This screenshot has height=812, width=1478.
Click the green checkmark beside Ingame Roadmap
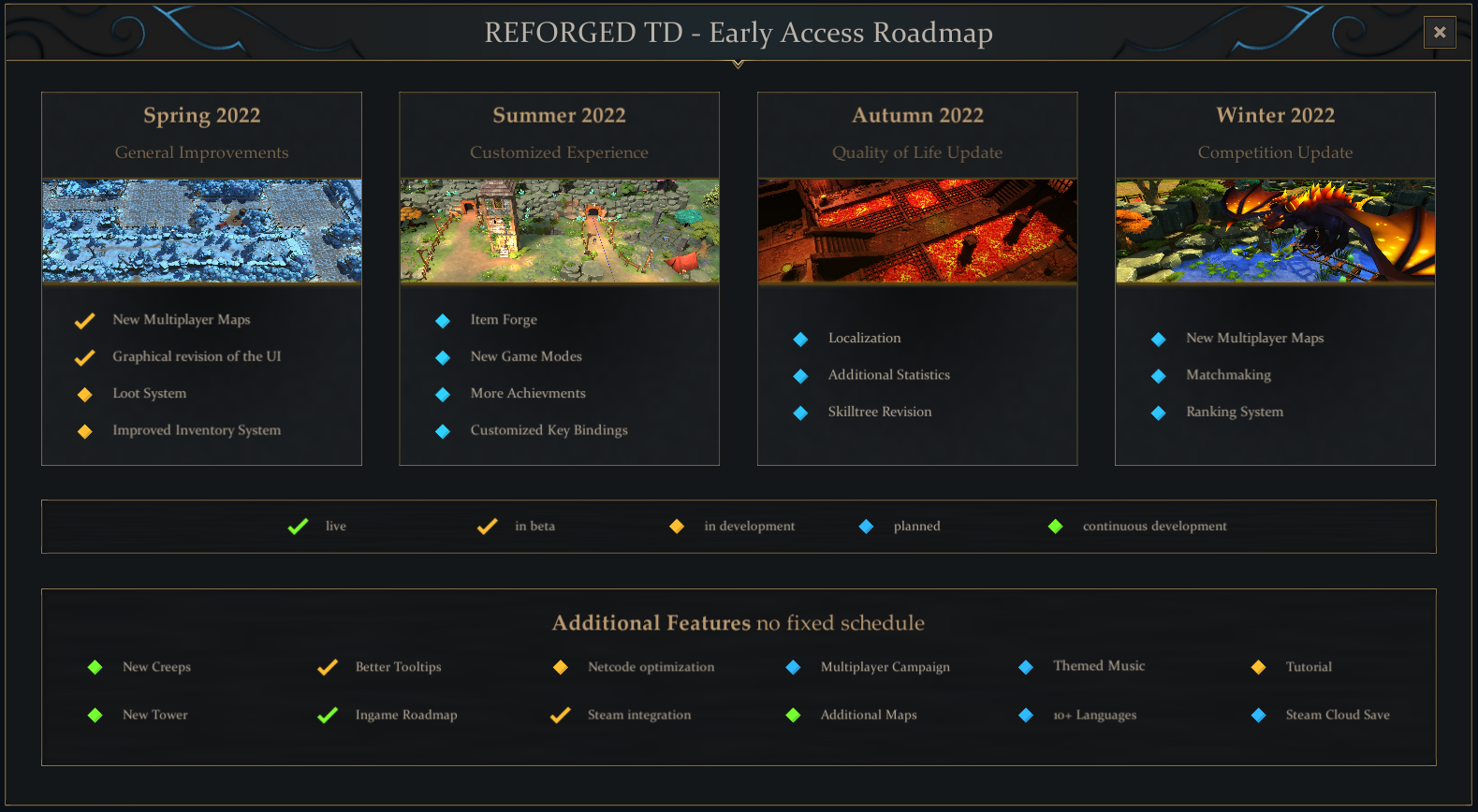328,716
